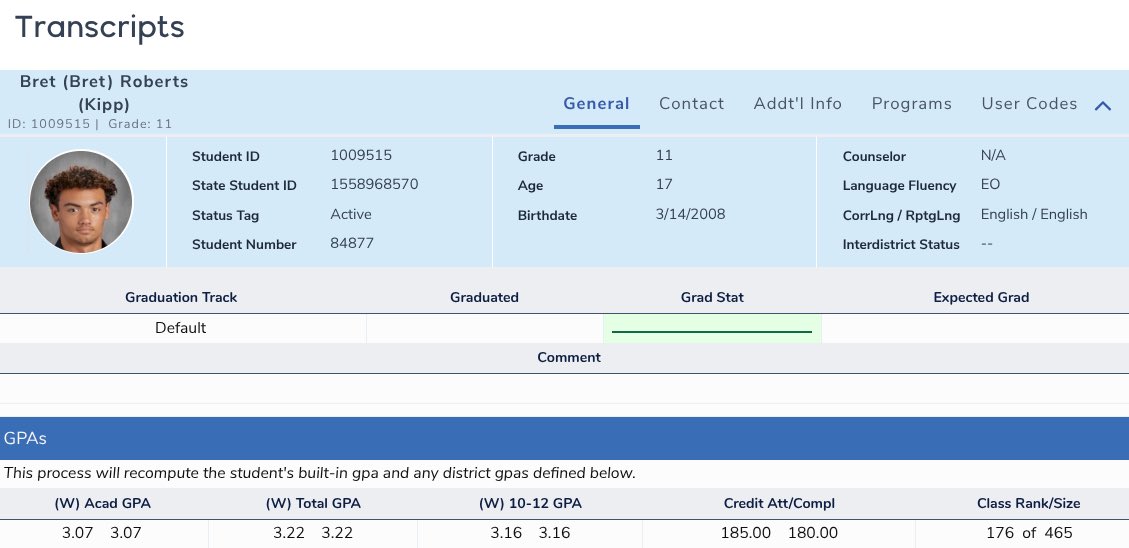Click the Birthdate value 3/14/2008
1129x548 pixels.
(x=691, y=214)
